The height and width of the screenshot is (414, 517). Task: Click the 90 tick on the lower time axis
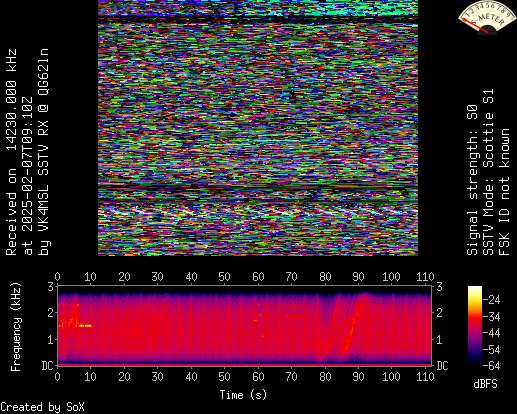point(358,377)
